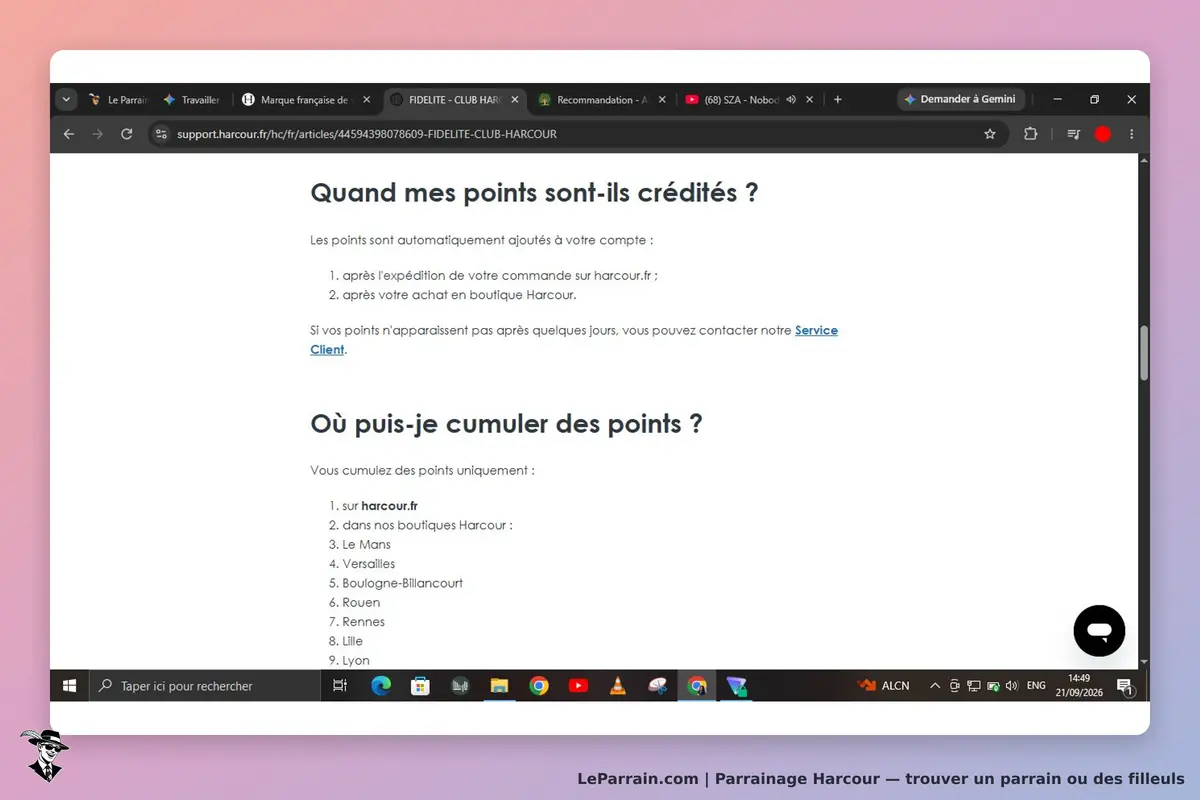Click the Lille list entry
Screen dimensions: 1200x800
tap(352, 641)
